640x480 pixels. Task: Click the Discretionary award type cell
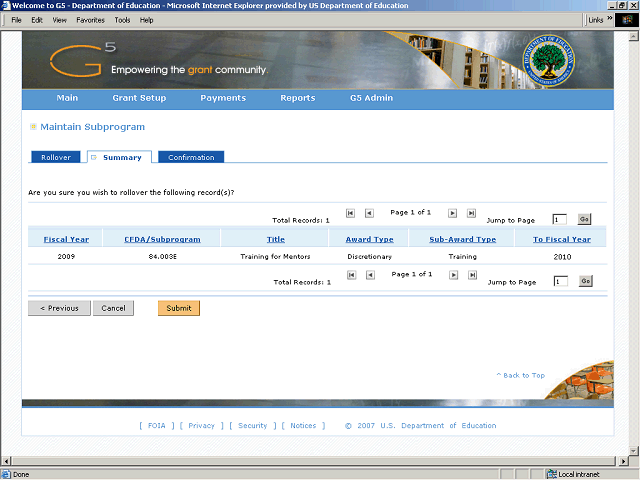tap(370, 257)
